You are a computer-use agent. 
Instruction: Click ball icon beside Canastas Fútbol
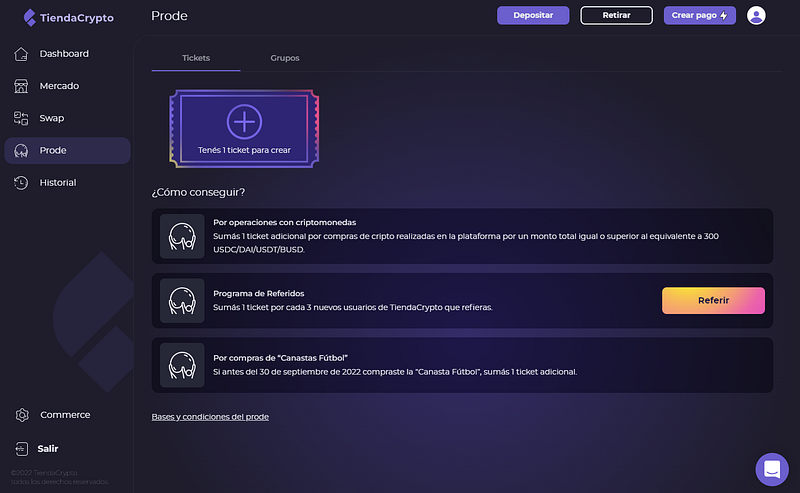pos(182,365)
